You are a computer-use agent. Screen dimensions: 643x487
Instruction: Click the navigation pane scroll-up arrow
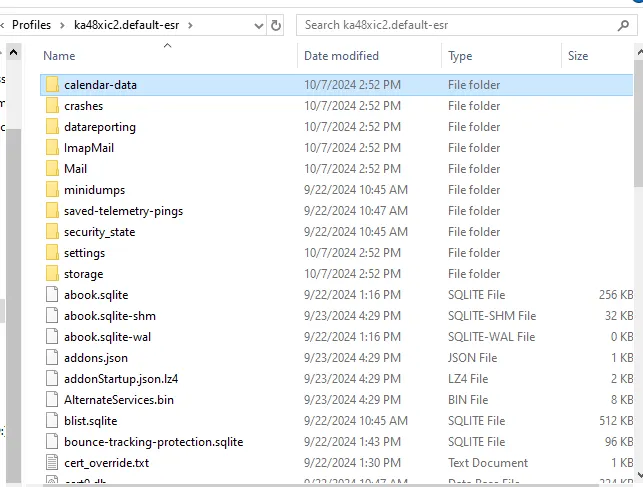pyautogui.click(x=14, y=52)
